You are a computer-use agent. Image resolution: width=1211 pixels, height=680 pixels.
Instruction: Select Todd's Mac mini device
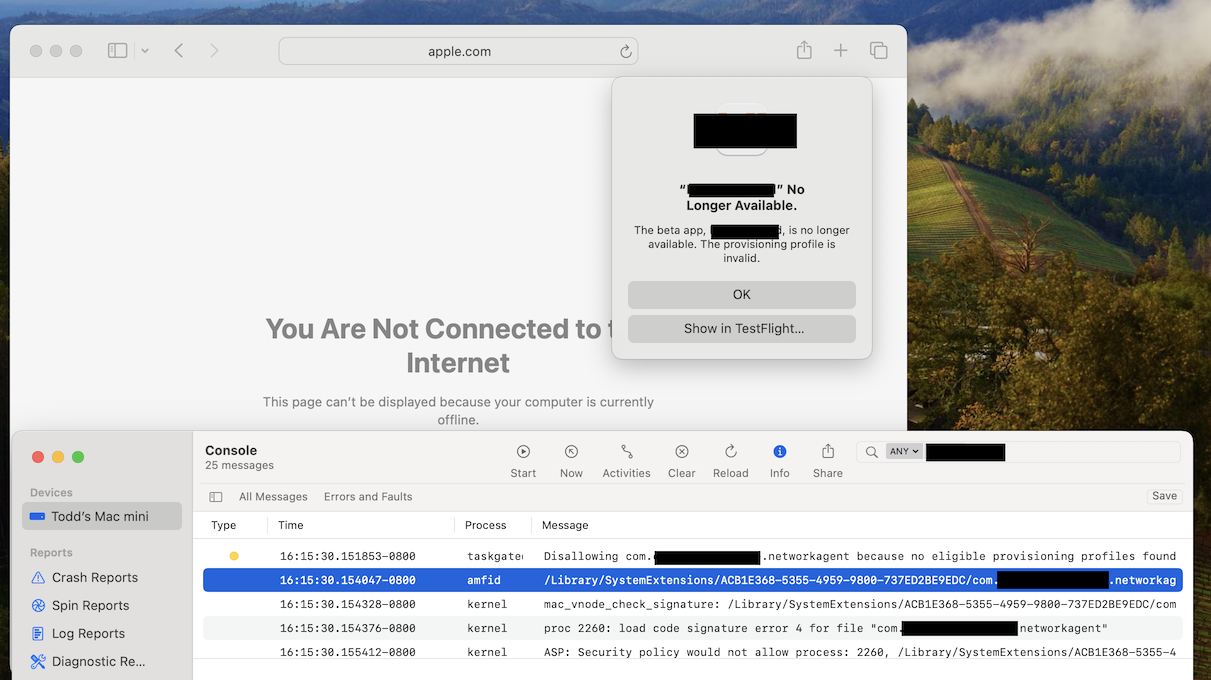(102, 516)
